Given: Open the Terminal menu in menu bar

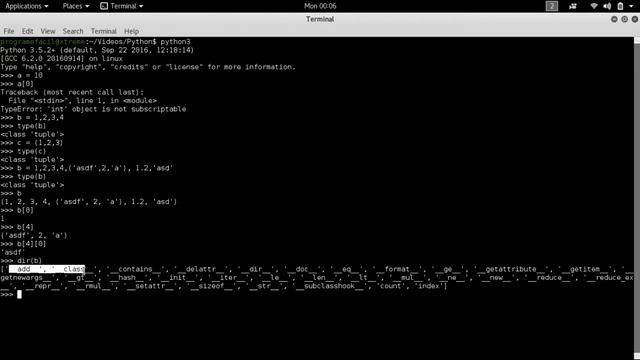Looking at the screenshot, I should pyautogui.click(x=104, y=31).
